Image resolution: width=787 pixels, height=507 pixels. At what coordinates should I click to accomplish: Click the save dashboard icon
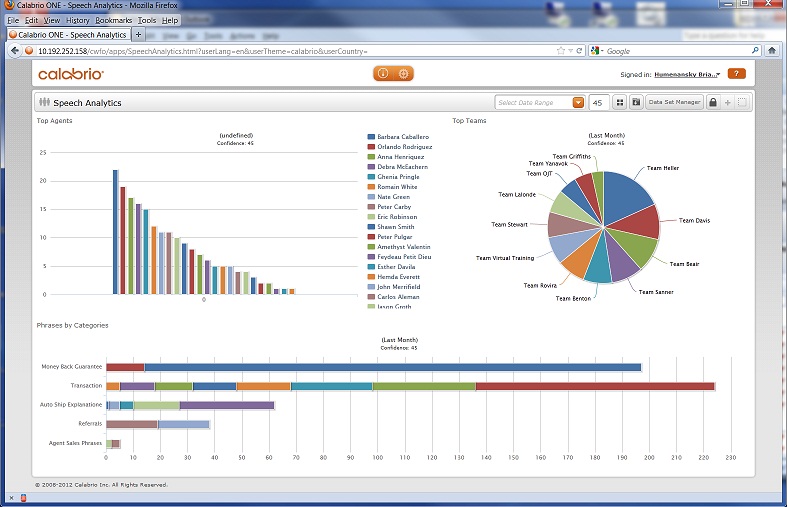coord(636,102)
